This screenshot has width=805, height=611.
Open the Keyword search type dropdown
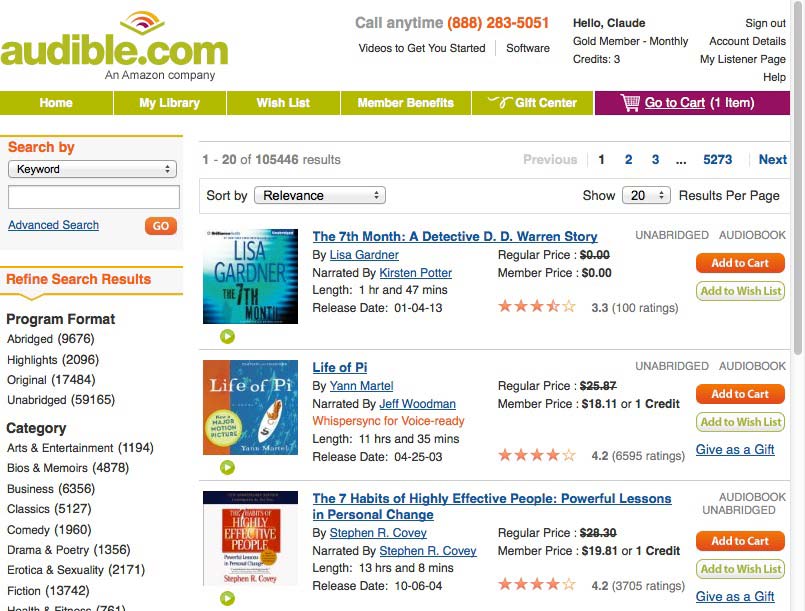click(93, 170)
